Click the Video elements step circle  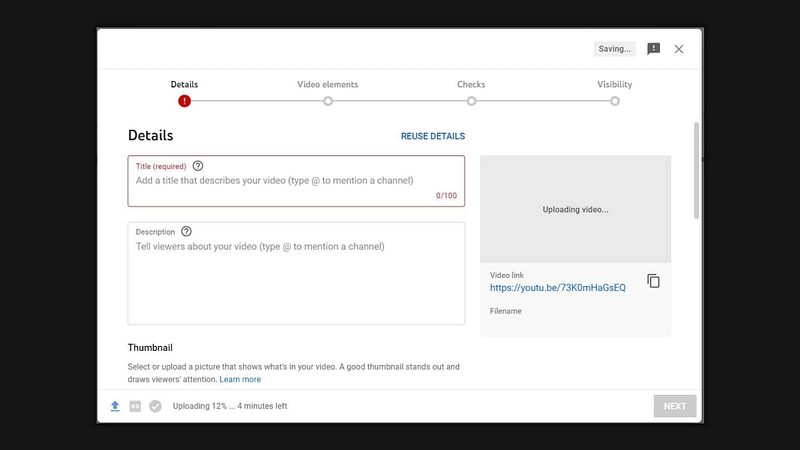328,101
